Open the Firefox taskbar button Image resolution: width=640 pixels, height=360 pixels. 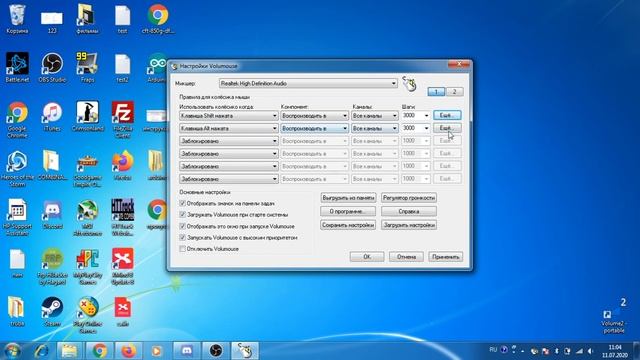point(128,351)
